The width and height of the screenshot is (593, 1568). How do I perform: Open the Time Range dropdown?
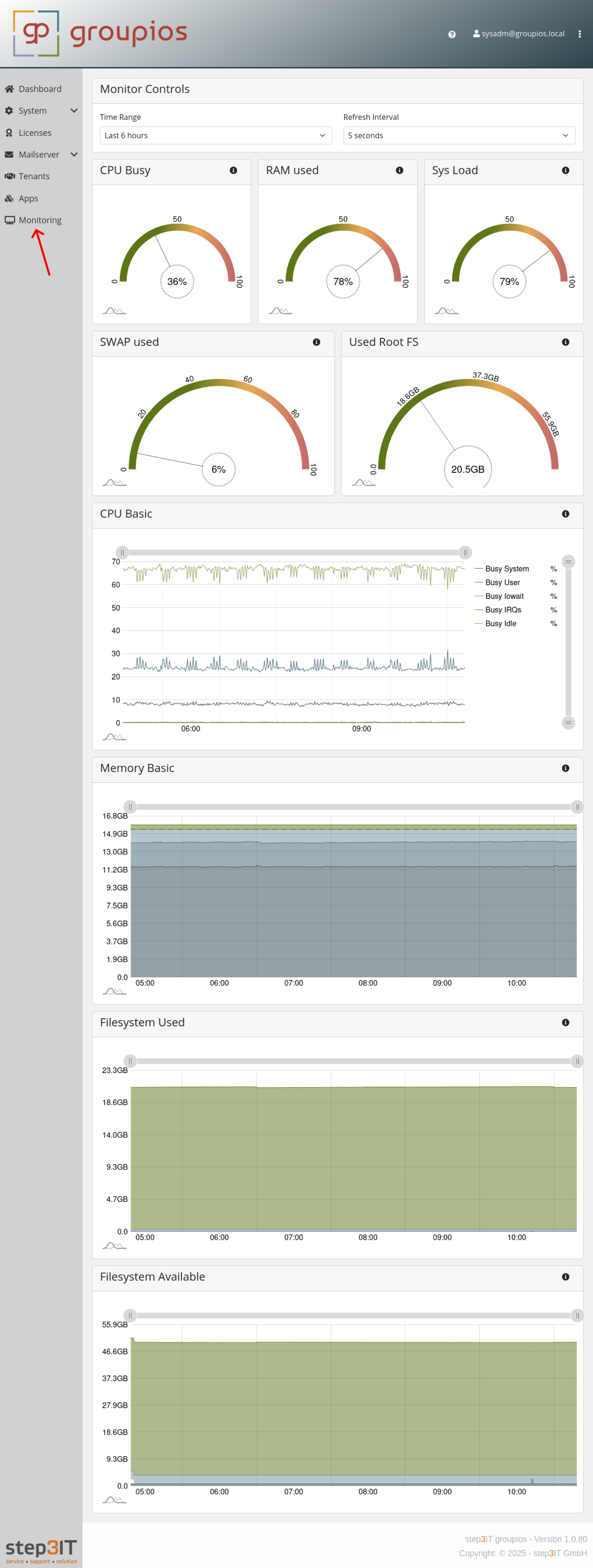215,135
